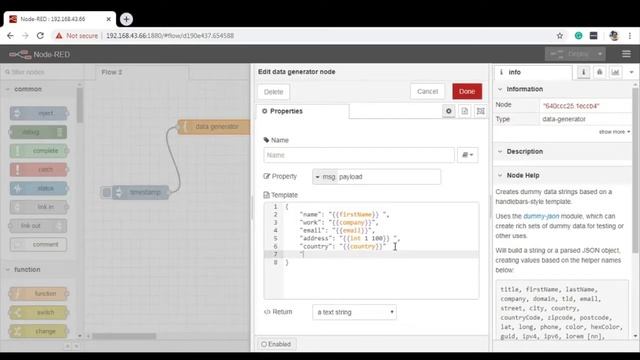Screen dimensions: 640x360
Task: Click the Not secure warning indicator
Action: [x=77, y=36]
